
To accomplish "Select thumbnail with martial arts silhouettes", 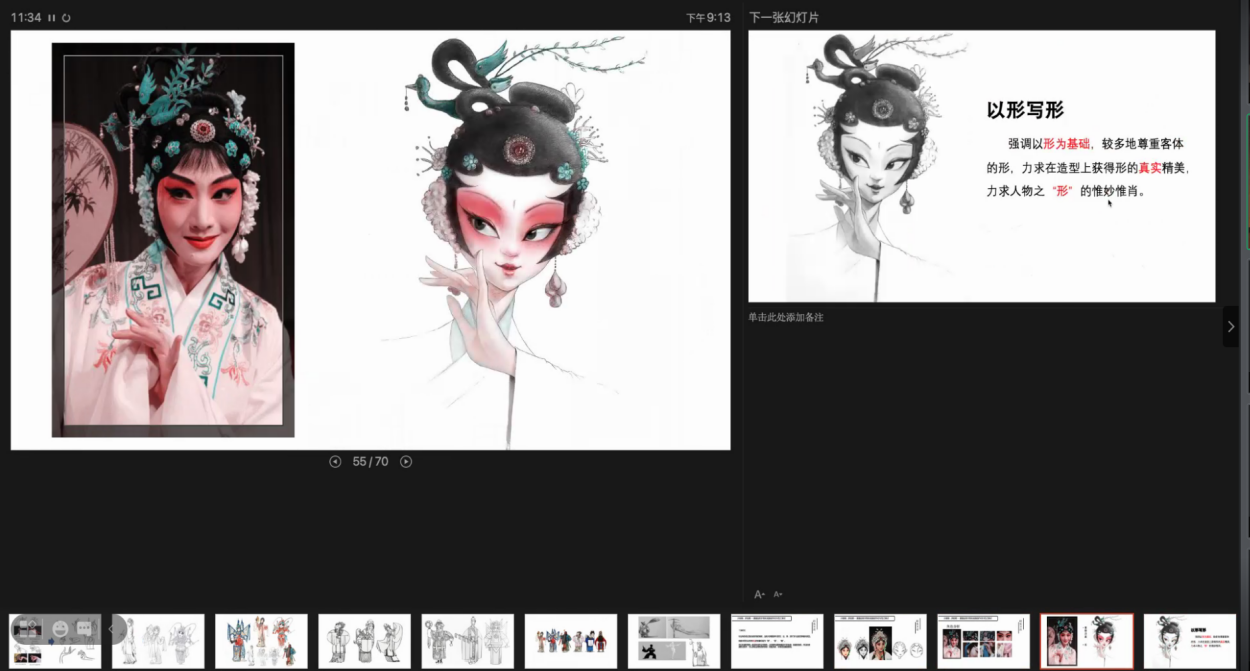I will click(673, 641).
